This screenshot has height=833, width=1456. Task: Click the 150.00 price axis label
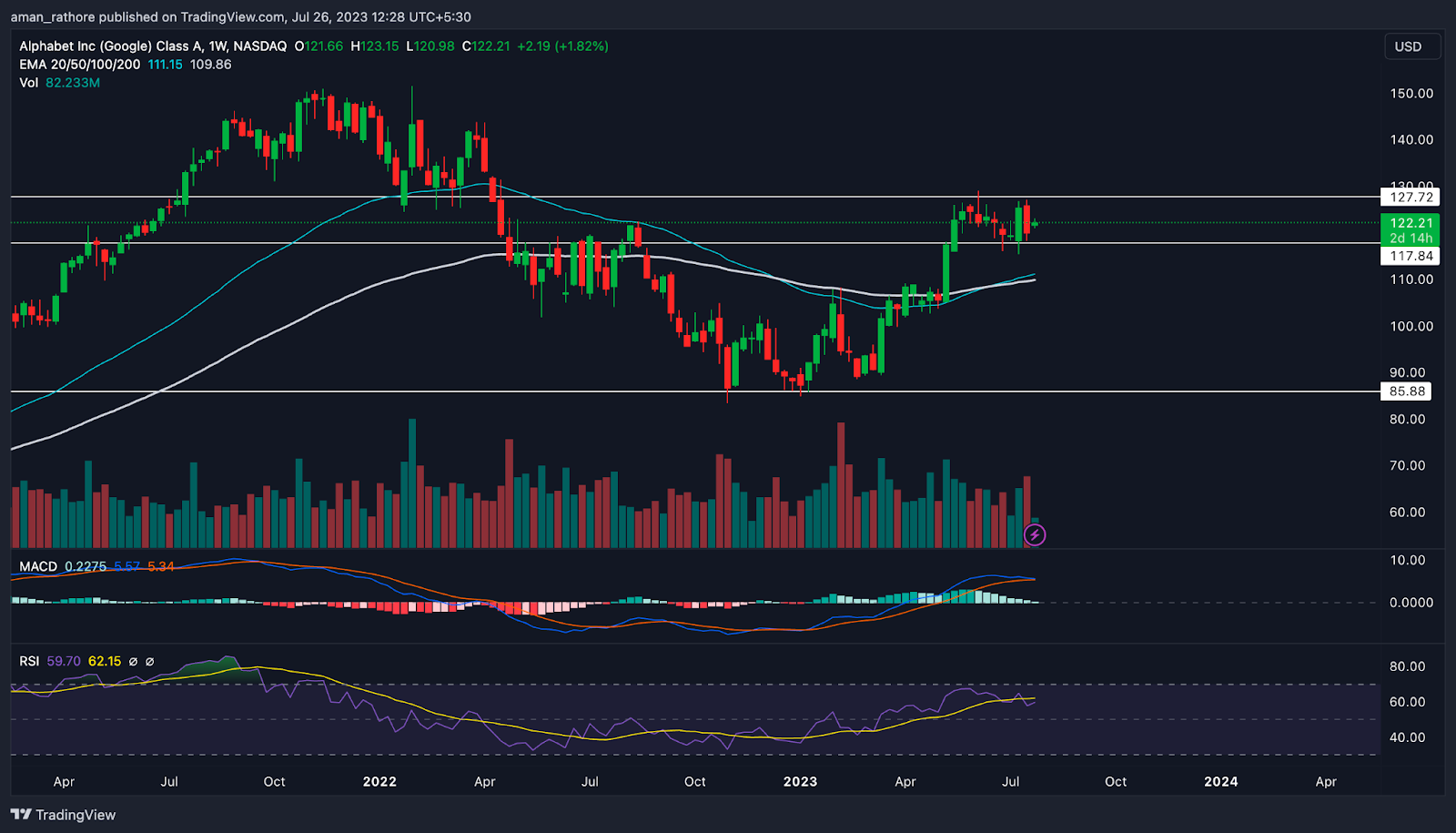1411,93
